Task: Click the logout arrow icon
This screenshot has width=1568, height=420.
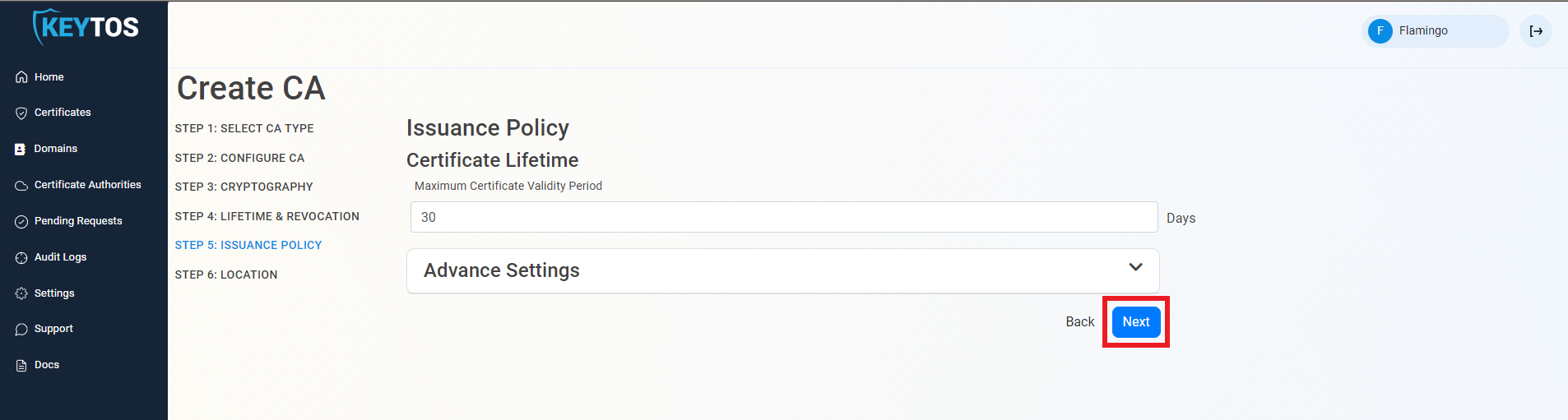Action: click(x=1535, y=31)
